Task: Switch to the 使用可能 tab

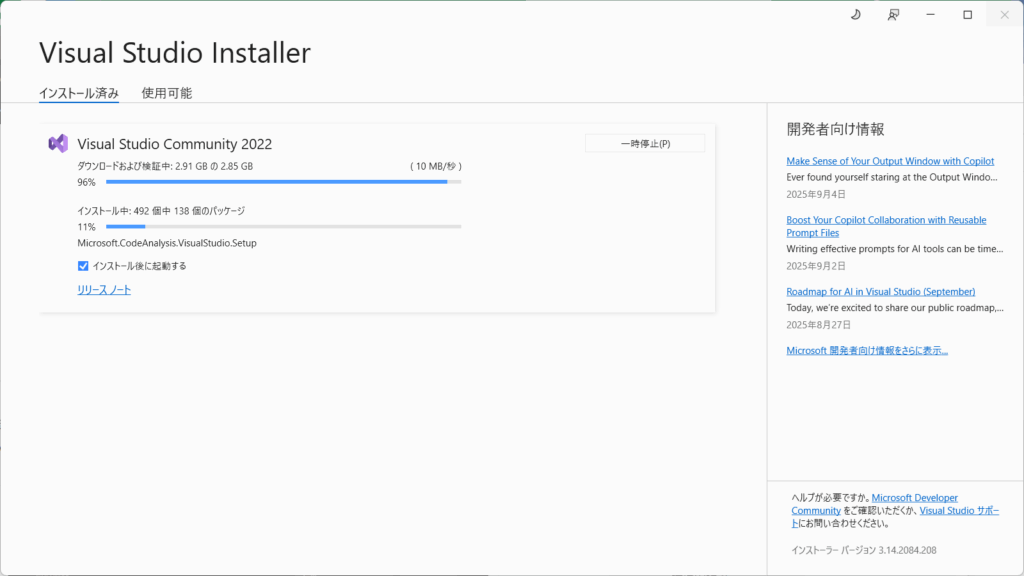Action: [x=167, y=93]
